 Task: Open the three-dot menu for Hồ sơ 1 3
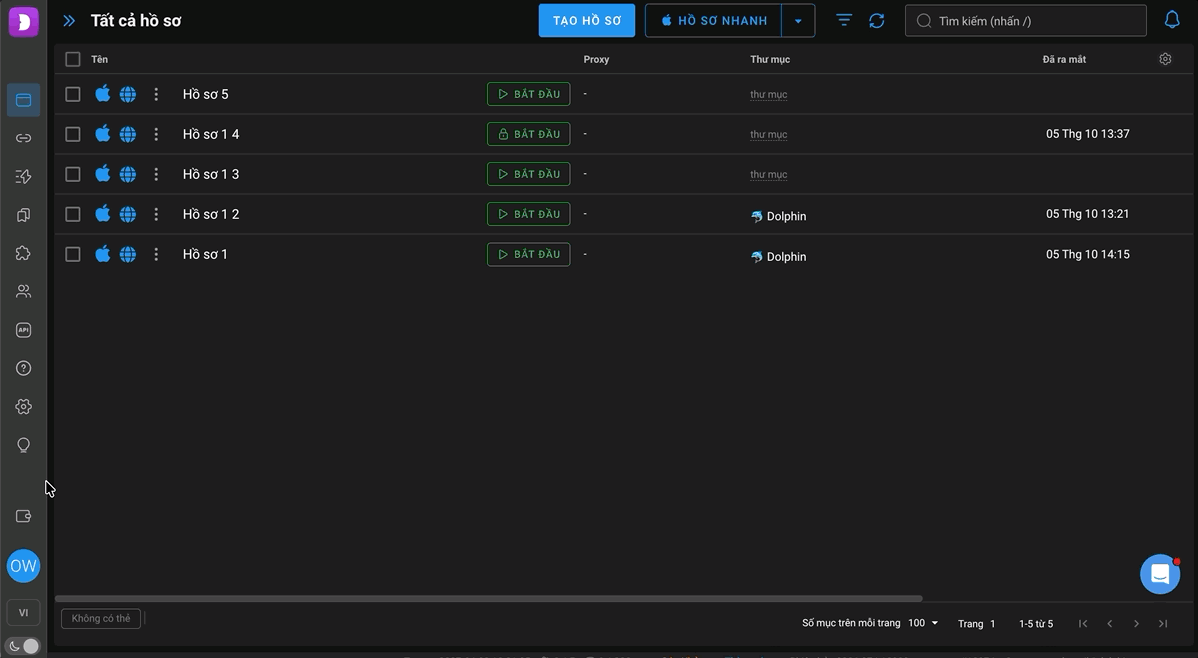(156, 174)
